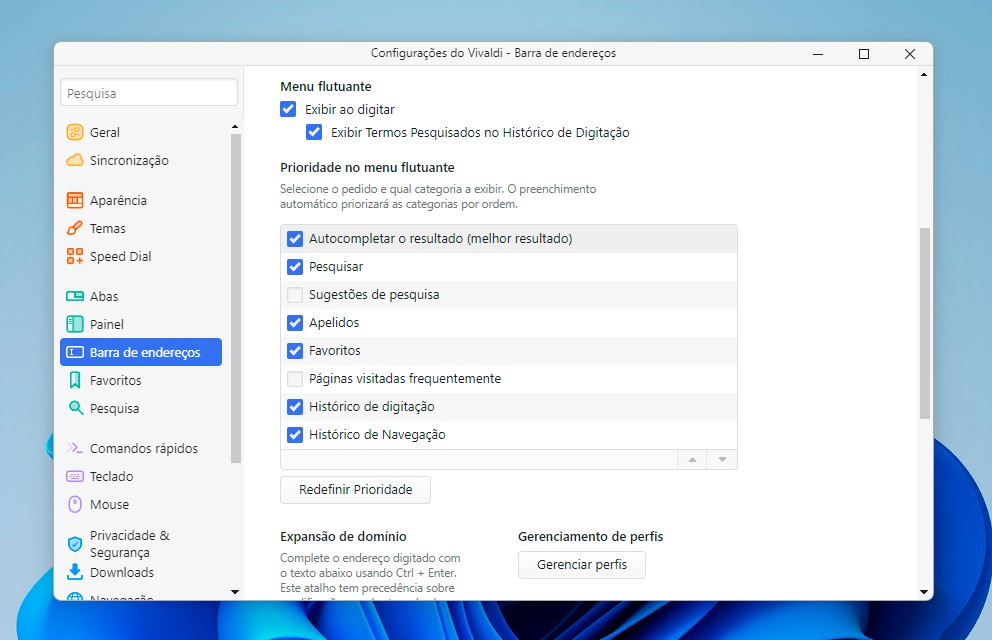The image size is (992, 640).
Task: Move priority item down with arrow
Action: click(x=721, y=460)
